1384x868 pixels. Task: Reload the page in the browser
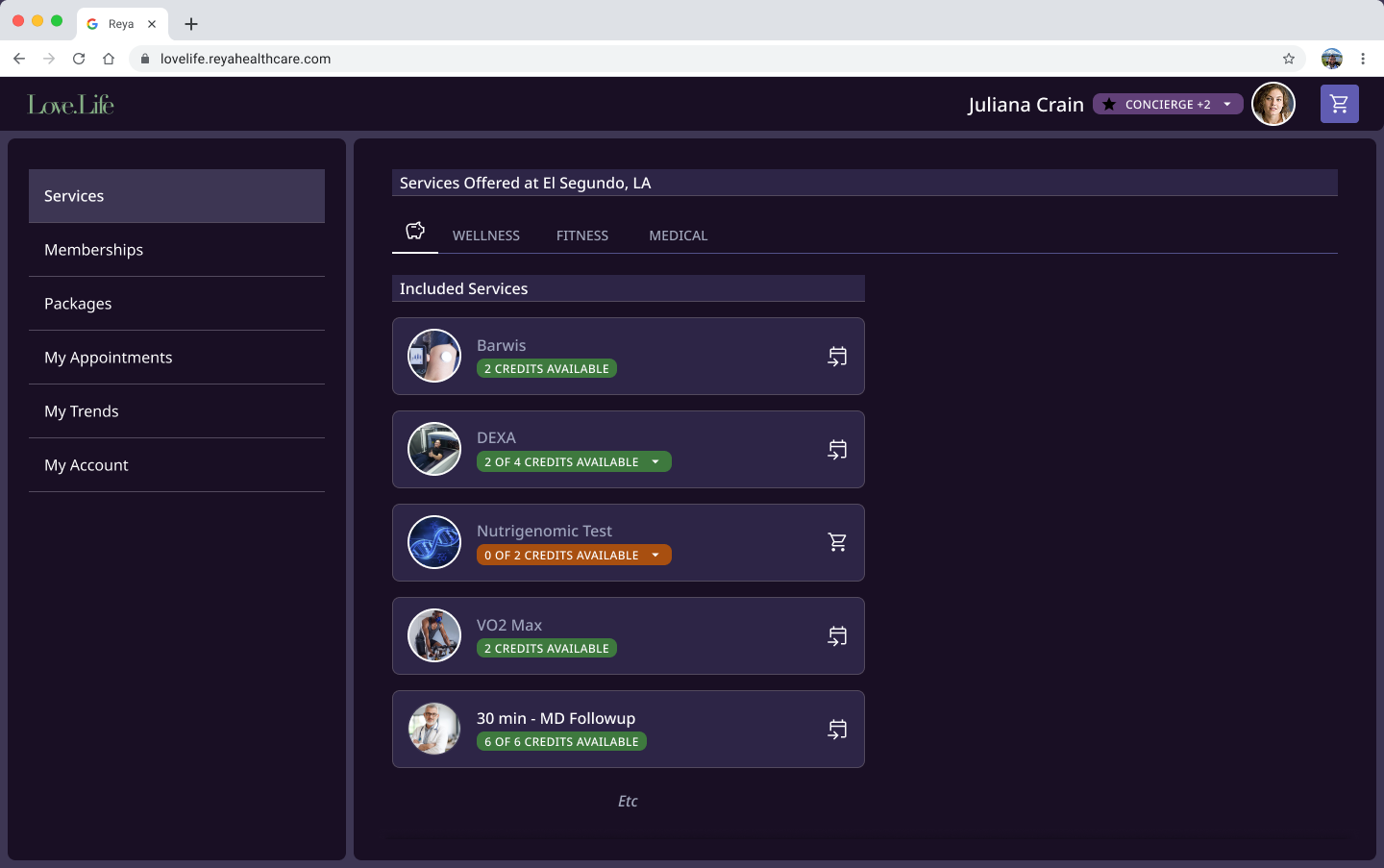click(x=79, y=59)
